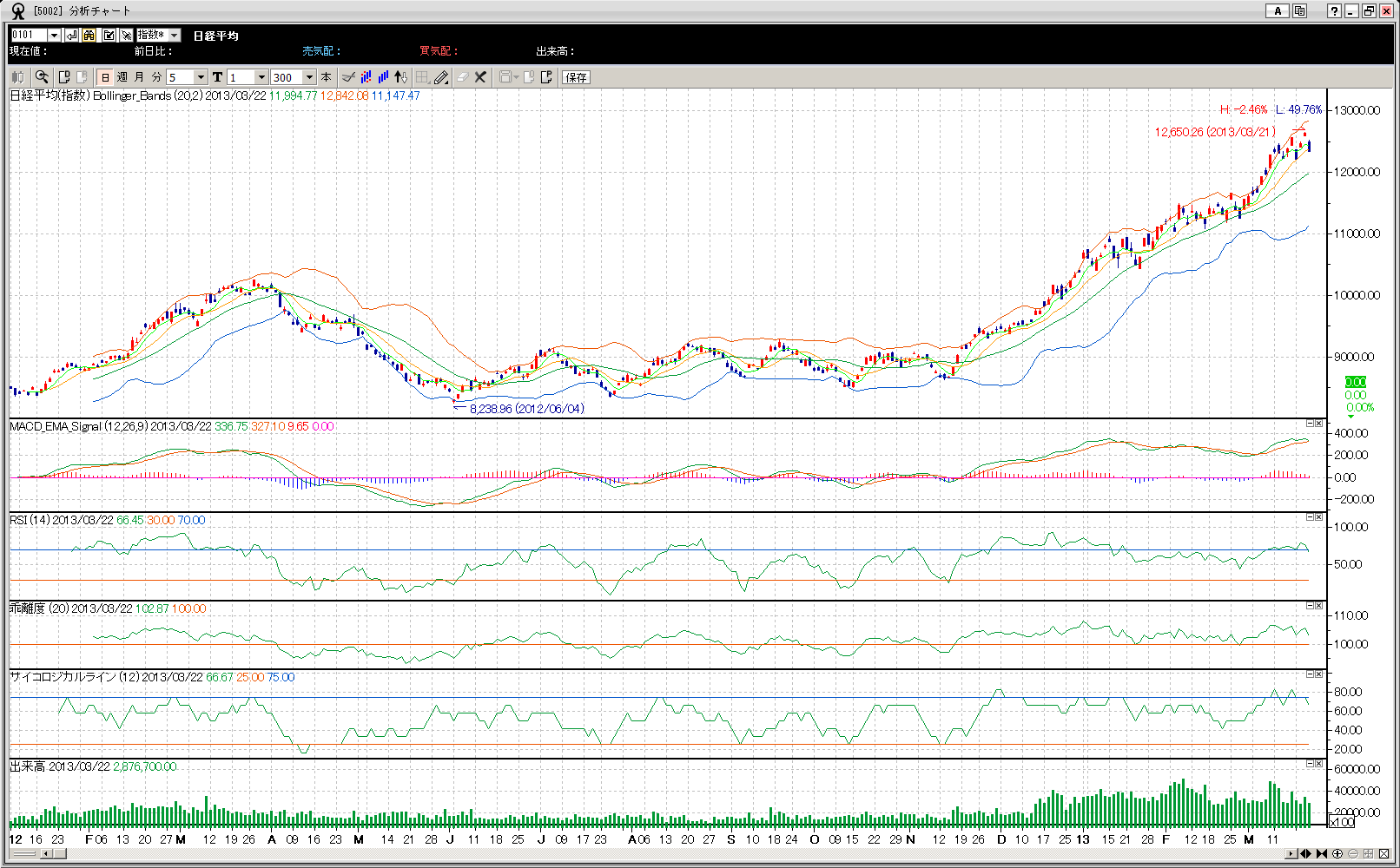Expand the stock code 0101 dropdown

pos(54,35)
